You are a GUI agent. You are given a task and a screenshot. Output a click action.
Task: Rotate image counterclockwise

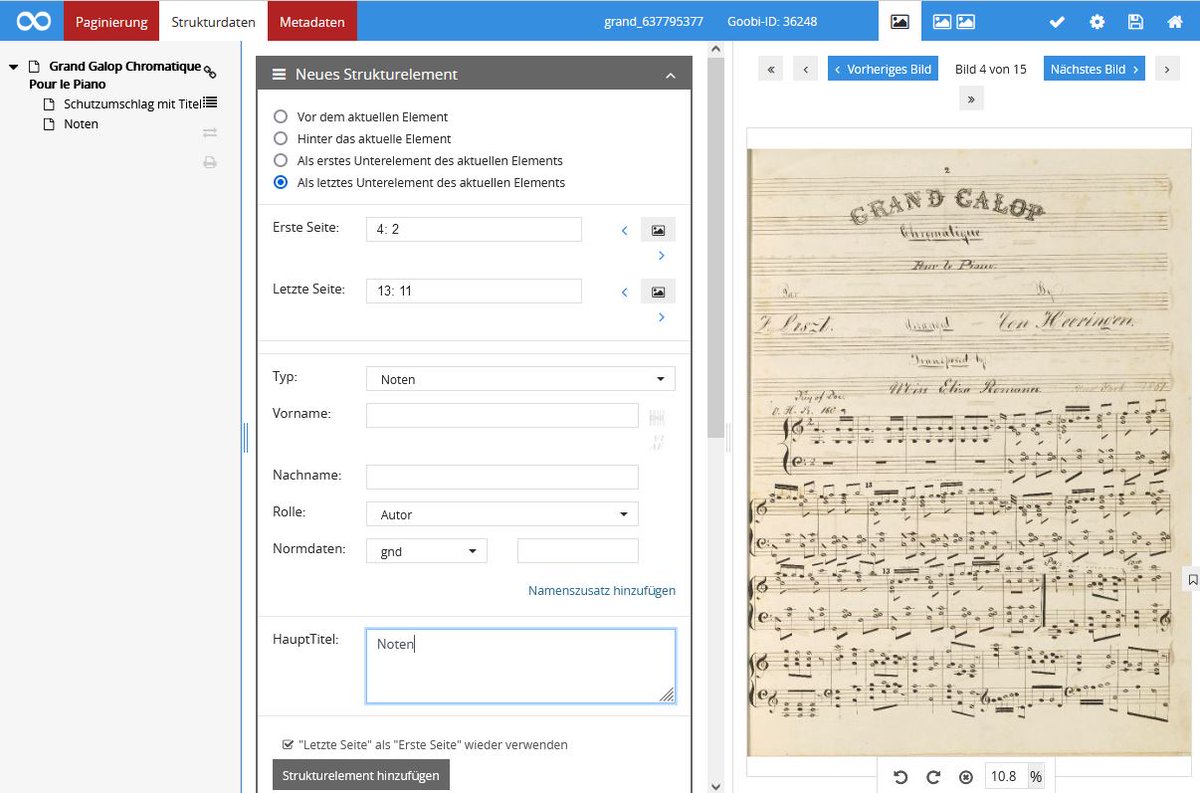click(900, 777)
